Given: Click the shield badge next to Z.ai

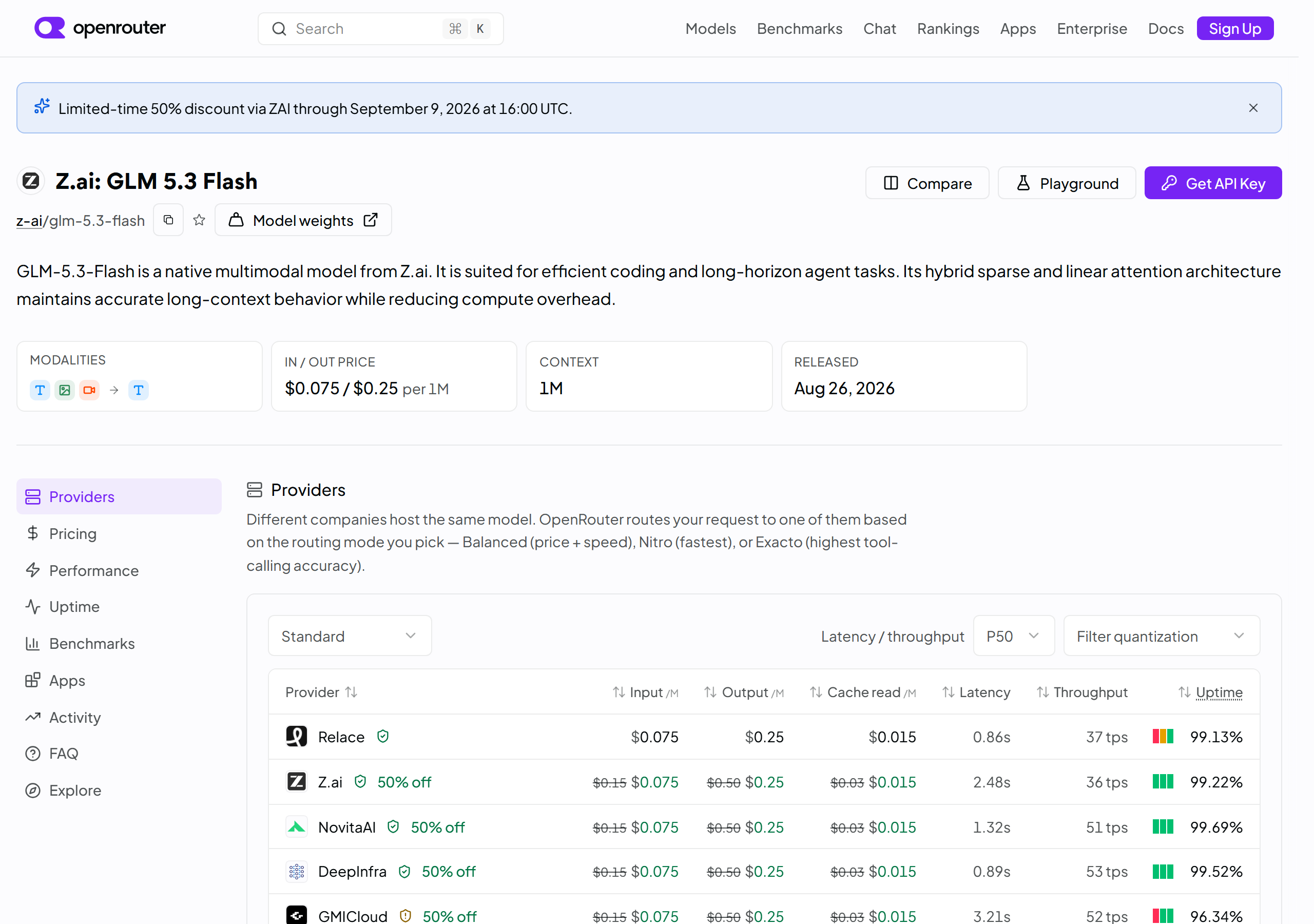Looking at the screenshot, I should 360,781.
